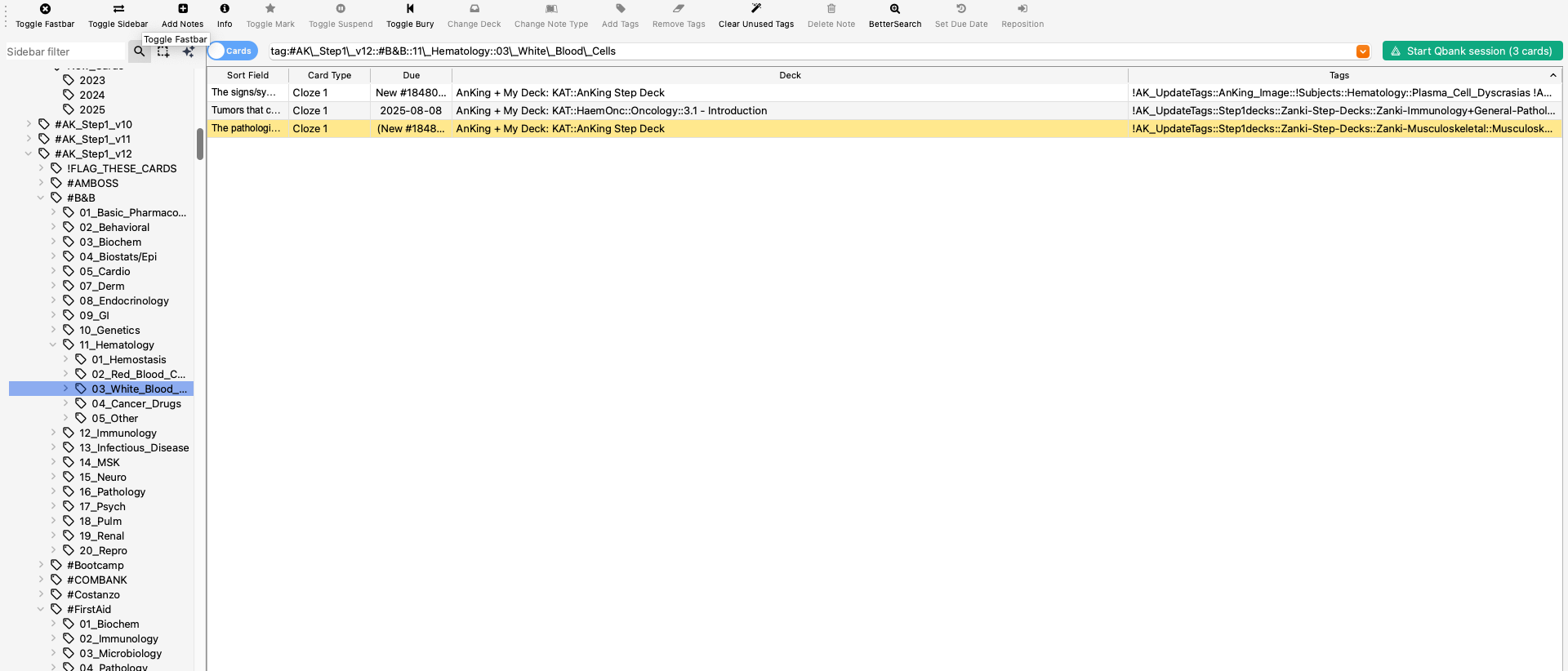Toggle the Cards/Notes switch

[232, 51]
